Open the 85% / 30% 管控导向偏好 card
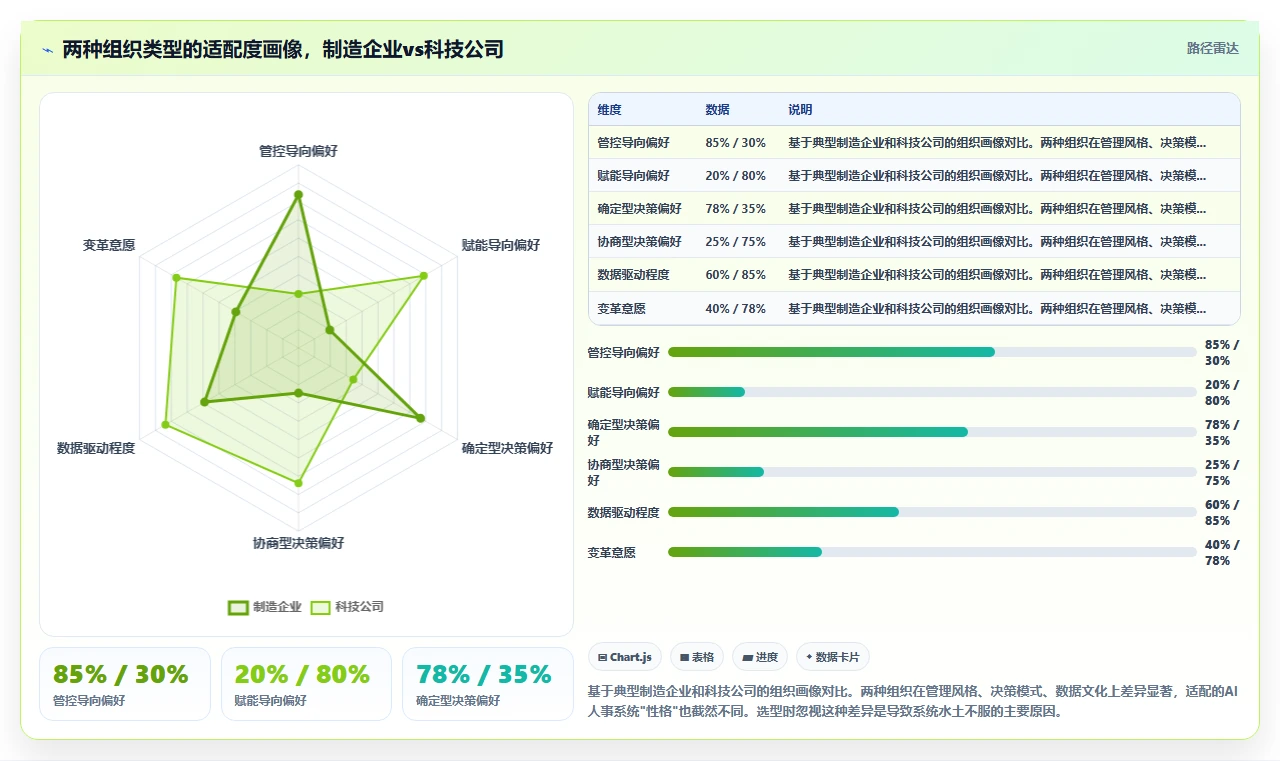The width and height of the screenshot is (1280, 761). (x=125, y=684)
